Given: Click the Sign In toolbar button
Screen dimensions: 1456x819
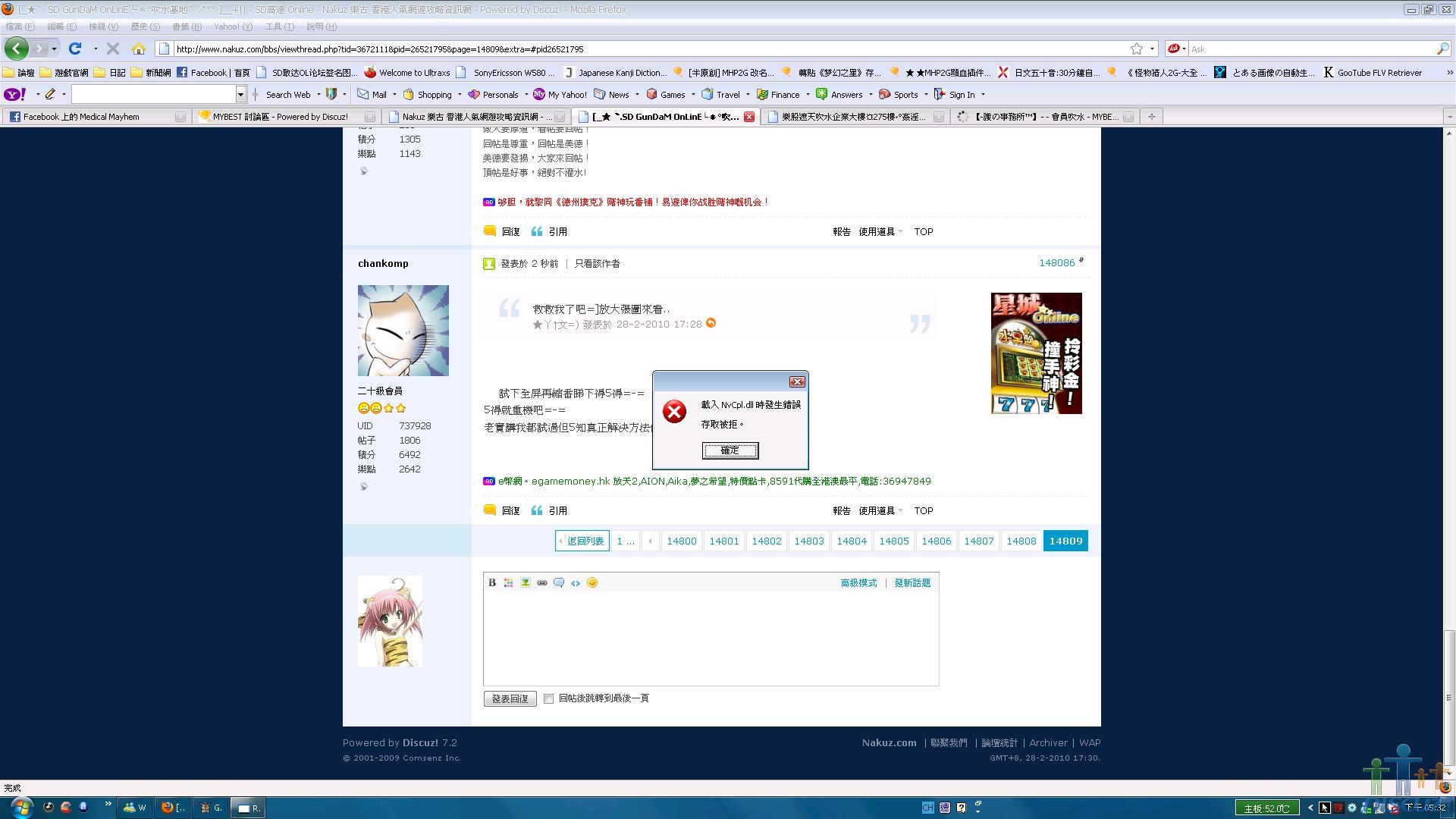Looking at the screenshot, I should (x=955, y=94).
